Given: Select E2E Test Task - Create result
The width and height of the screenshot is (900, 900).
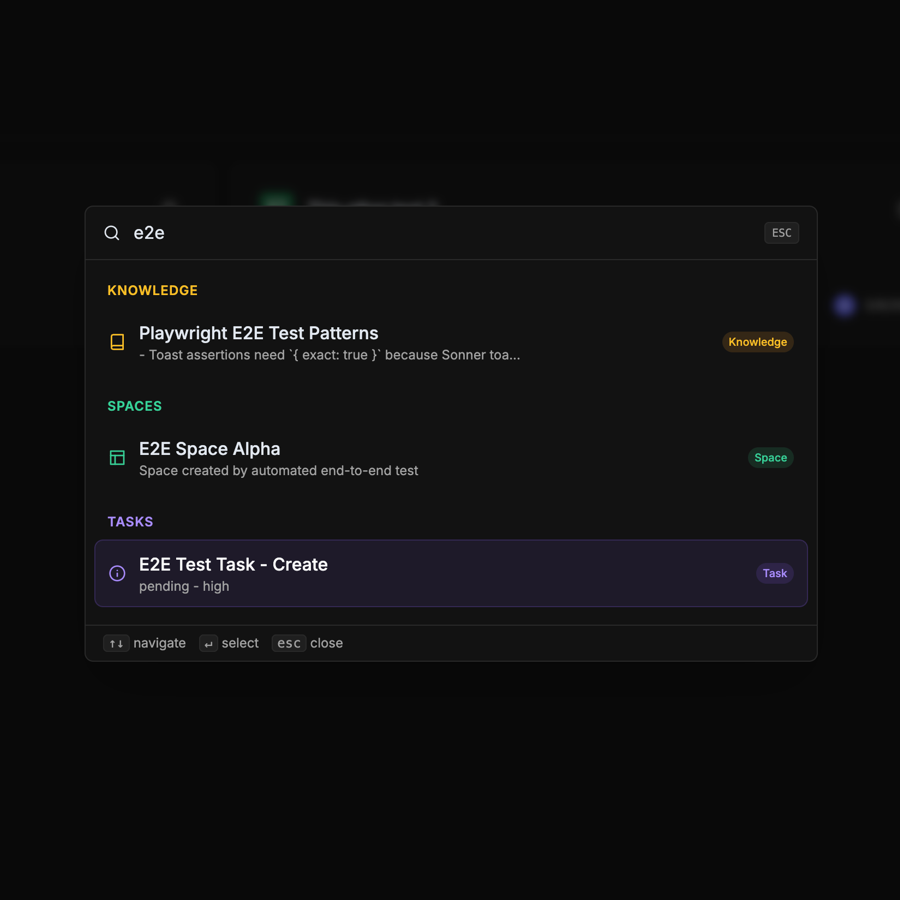Looking at the screenshot, I should pyautogui.click(x=451, y=573).
